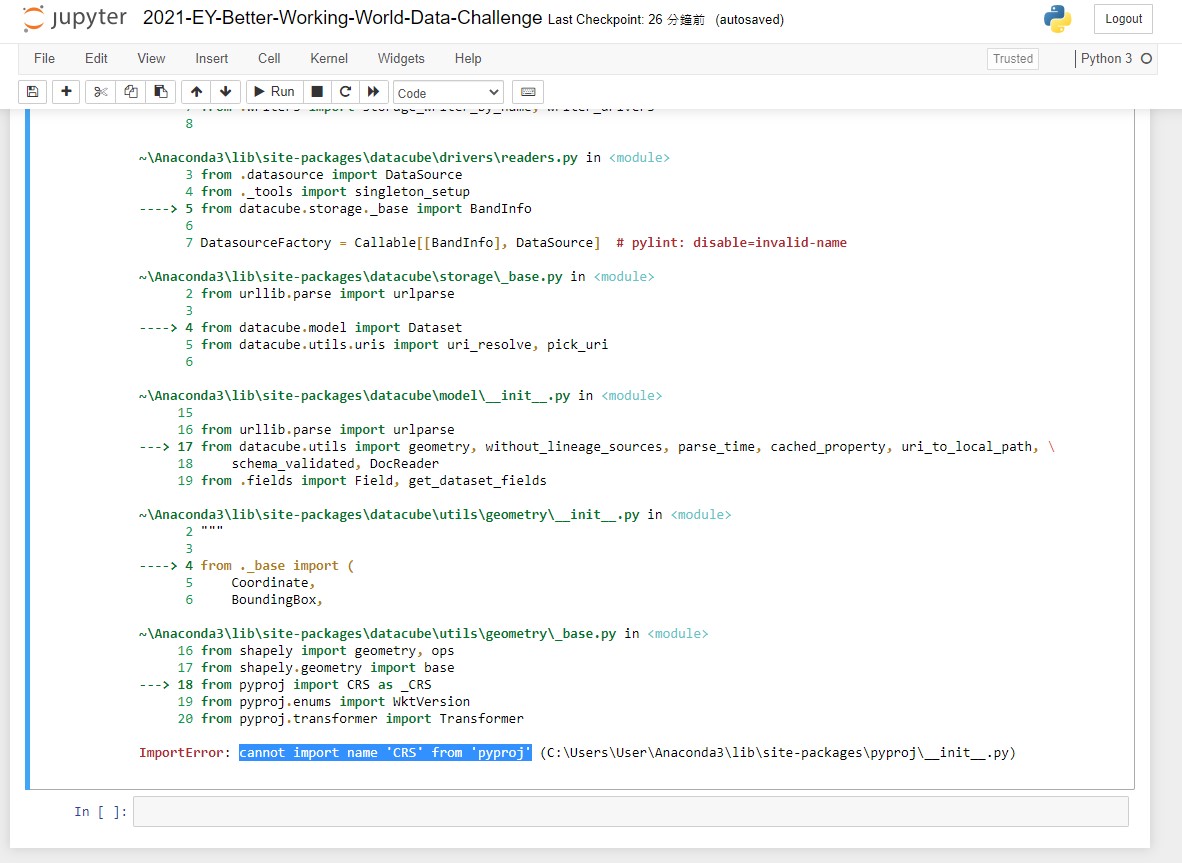Viewport: 1182px width, 863px height.
Task: Click line 'from pyproj import CRS as _CRS'
Action: [x=316, y=684]
